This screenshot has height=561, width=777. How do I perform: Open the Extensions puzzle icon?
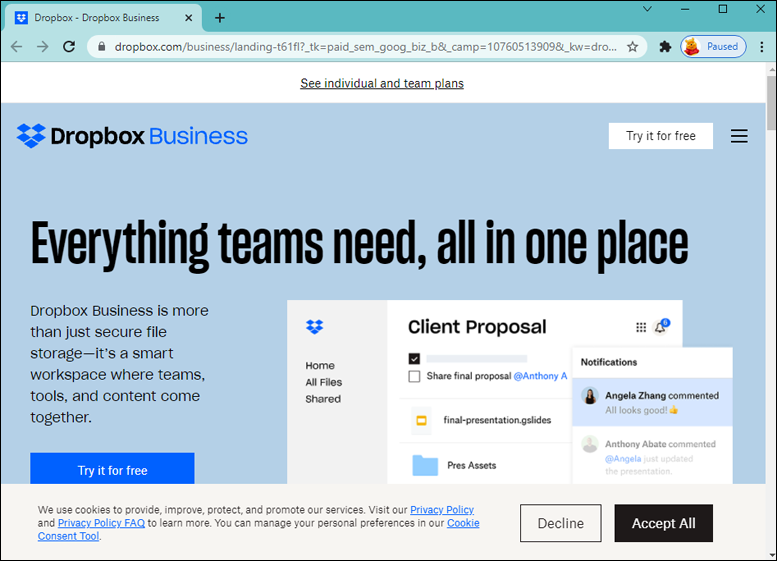tap(665, 47)
